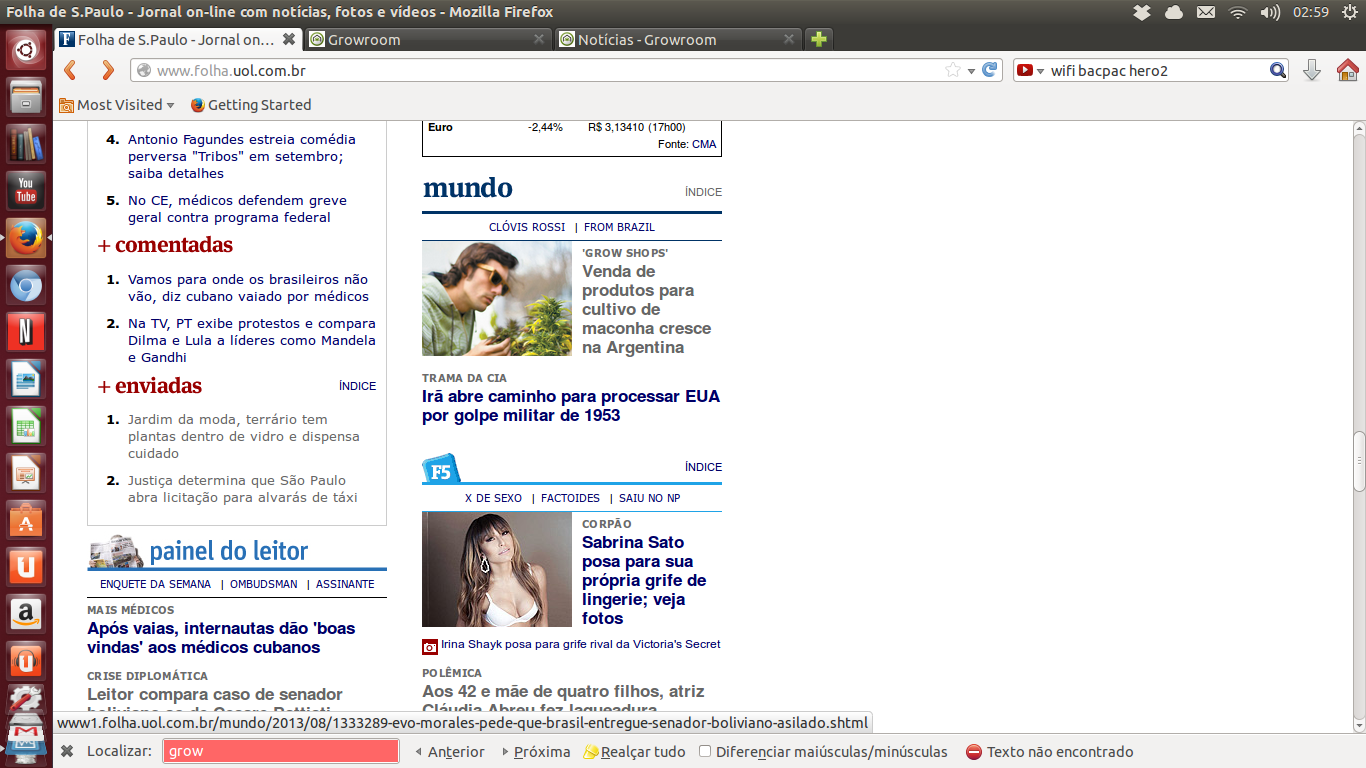Open Getting Started bookmark
Image resolution: width=1366 pixels, height=768 pixels.
pyautogui.click(x=251, y=105)
